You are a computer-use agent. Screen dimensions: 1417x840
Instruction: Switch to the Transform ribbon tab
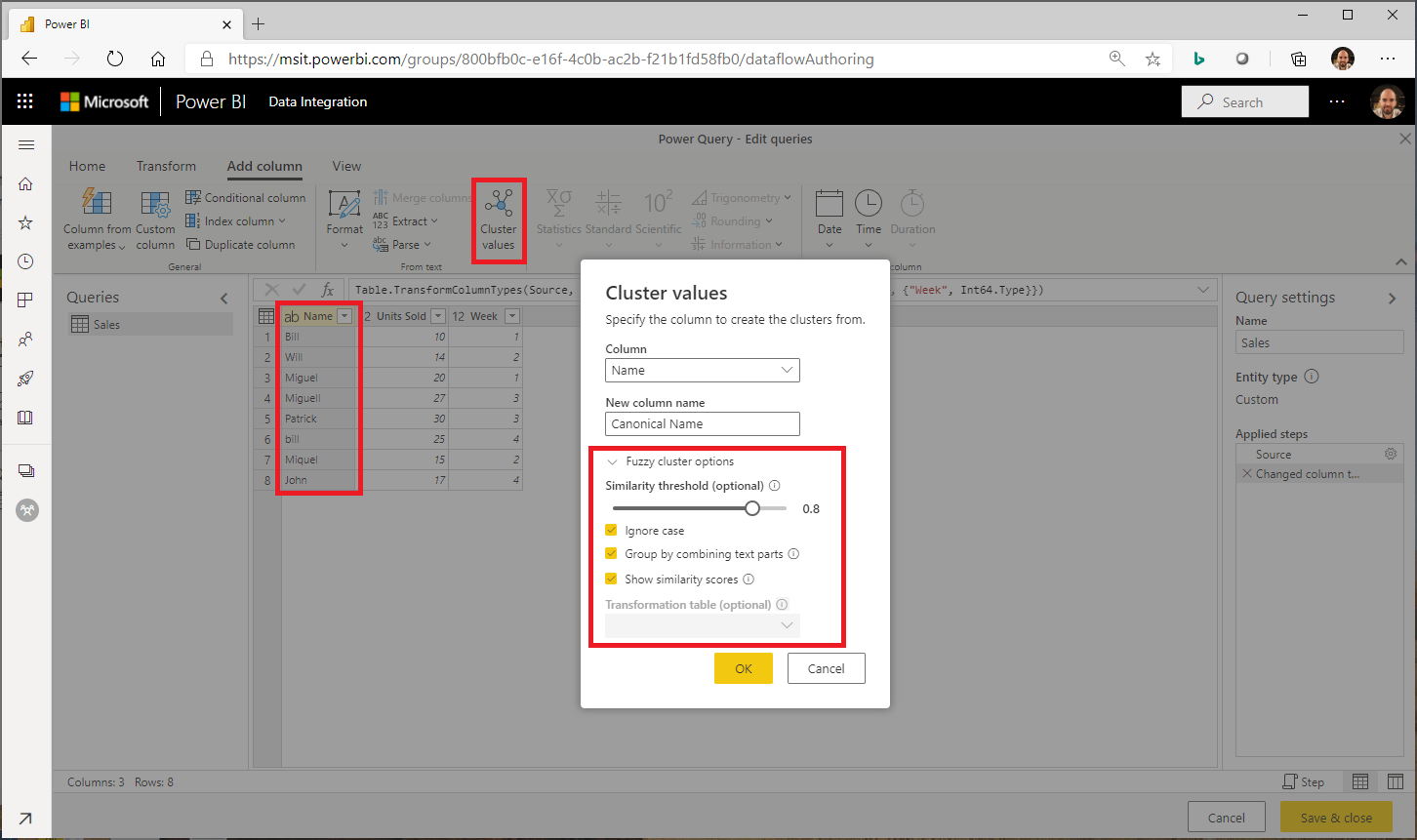[x=166, y=166]
